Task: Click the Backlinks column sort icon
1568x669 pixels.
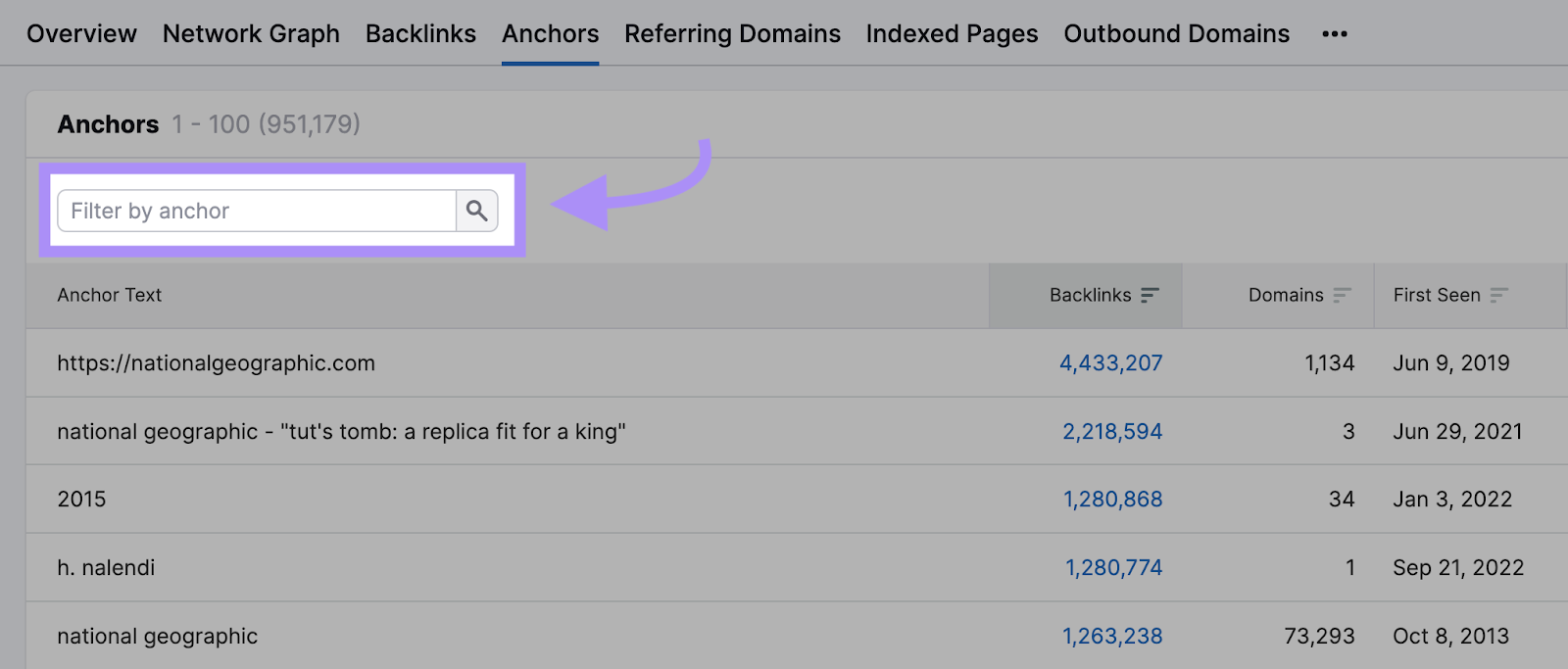Action: 1151,295
